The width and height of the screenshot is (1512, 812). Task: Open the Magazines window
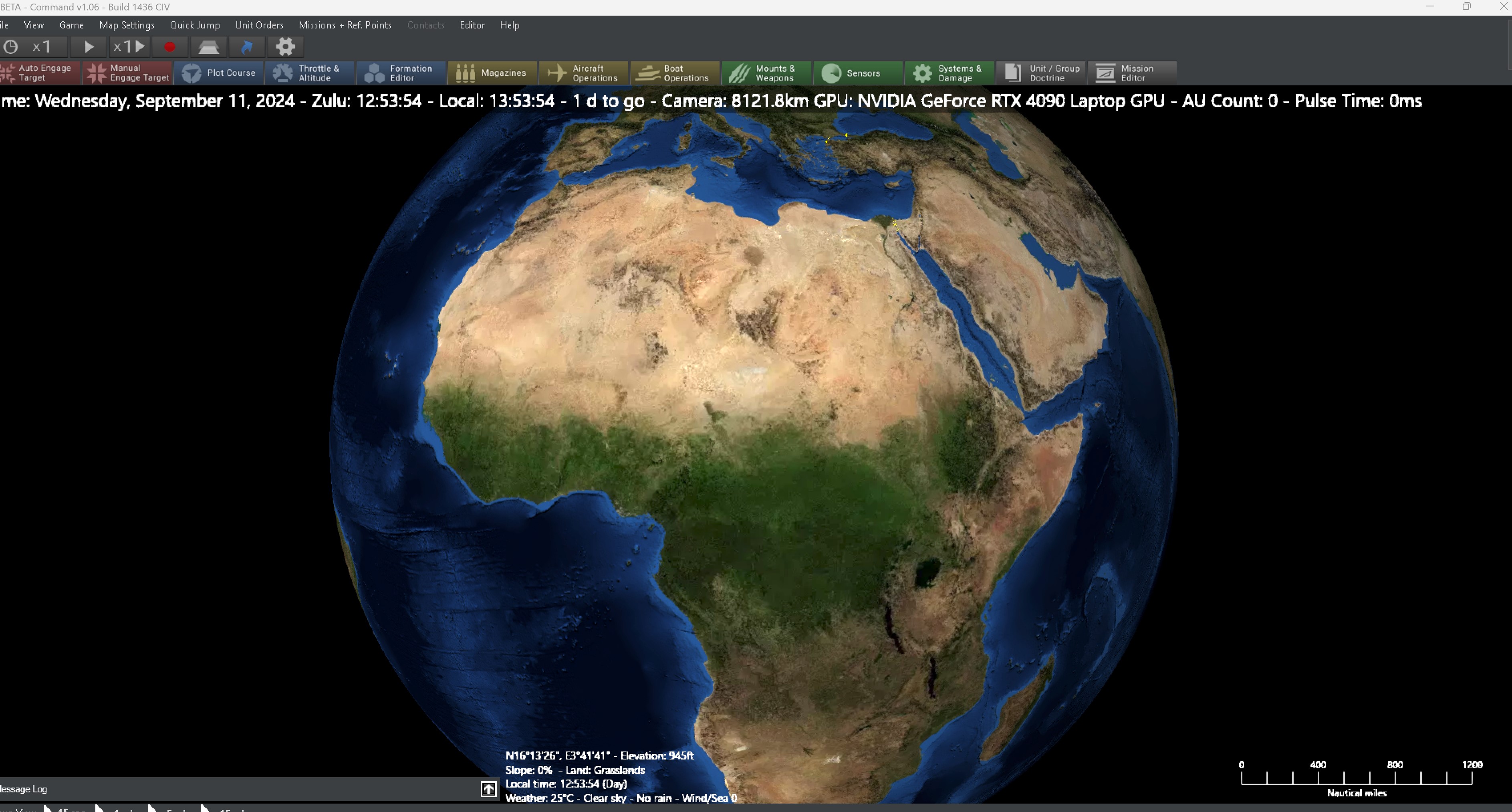coord(492,73)
